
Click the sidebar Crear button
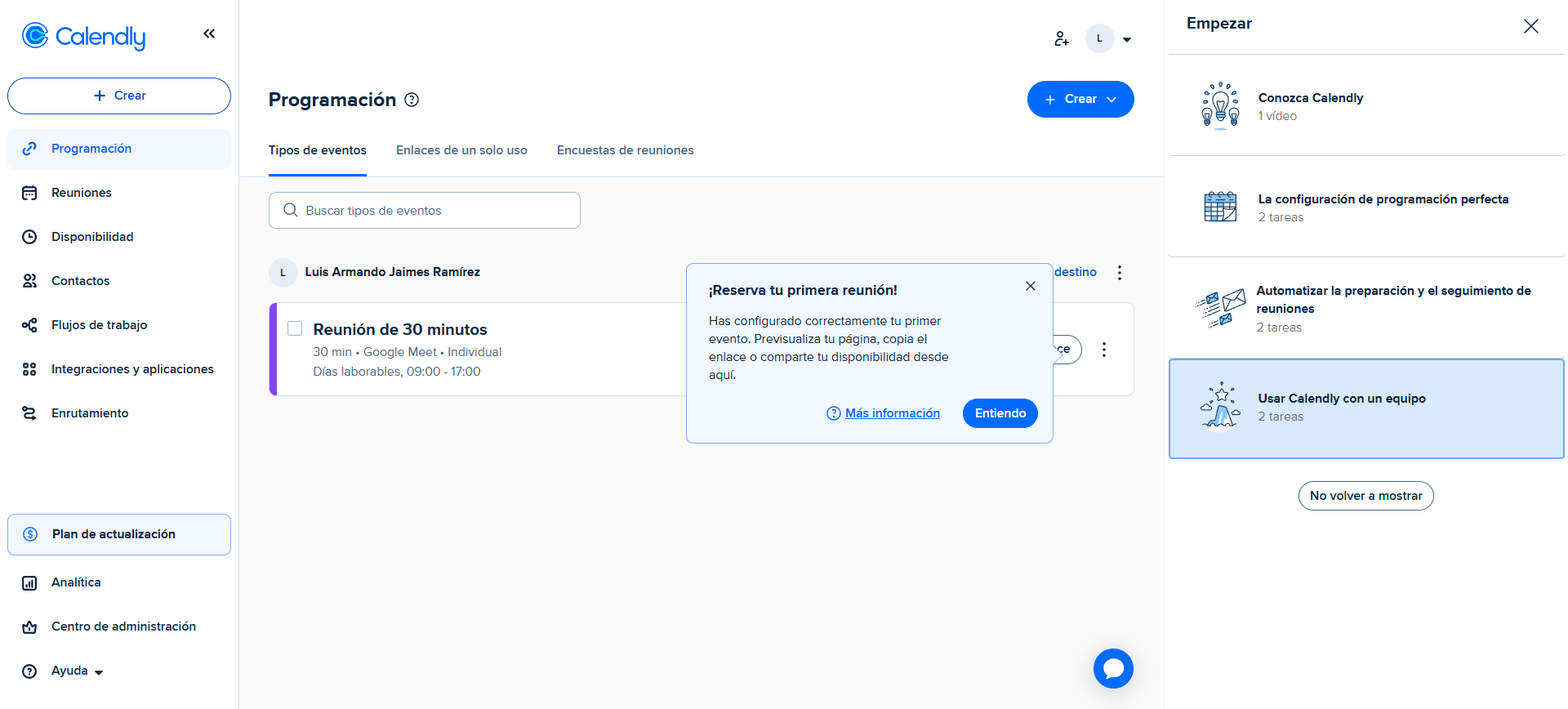coord(119,96)
